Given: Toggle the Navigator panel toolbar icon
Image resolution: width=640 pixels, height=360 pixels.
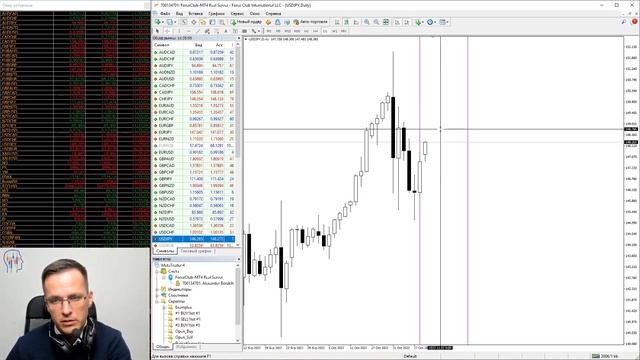Looking at the screenshot, I should (203, 22).
